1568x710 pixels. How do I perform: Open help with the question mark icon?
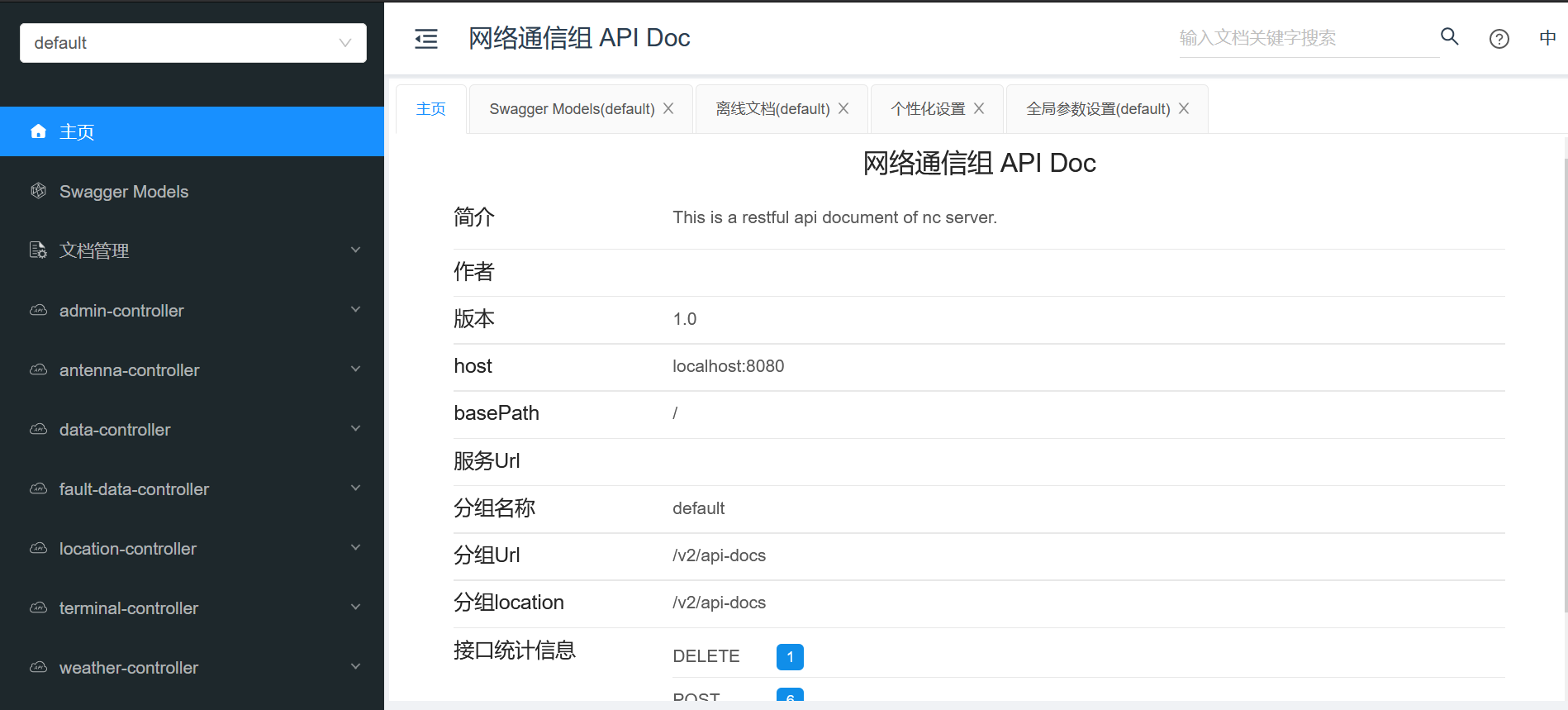1499,39
